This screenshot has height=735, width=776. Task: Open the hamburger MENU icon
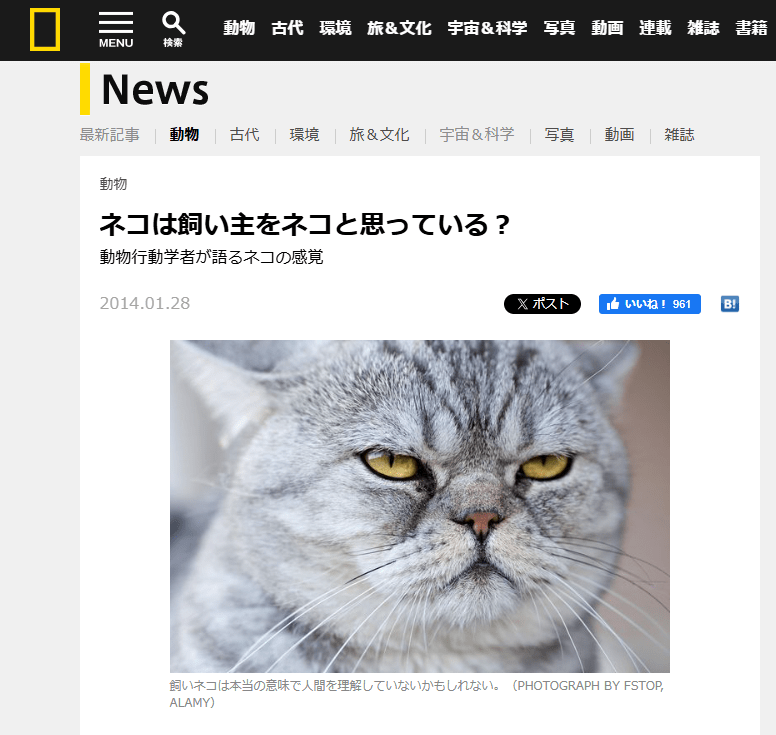coord(116,30)
